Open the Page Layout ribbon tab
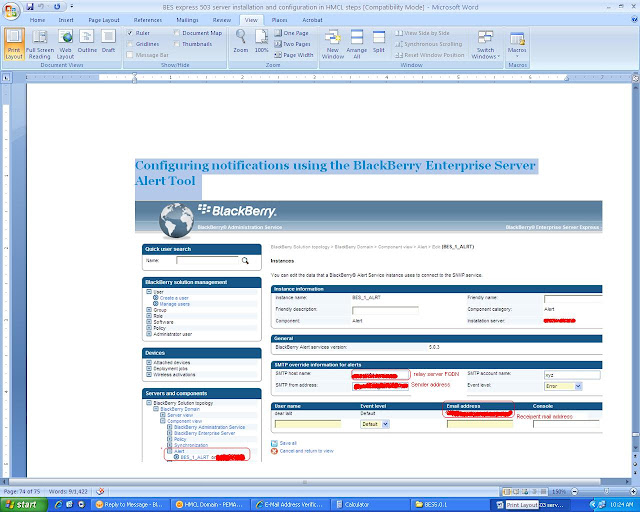The height and width of the screenshot is (512, 640). [104, 20]
